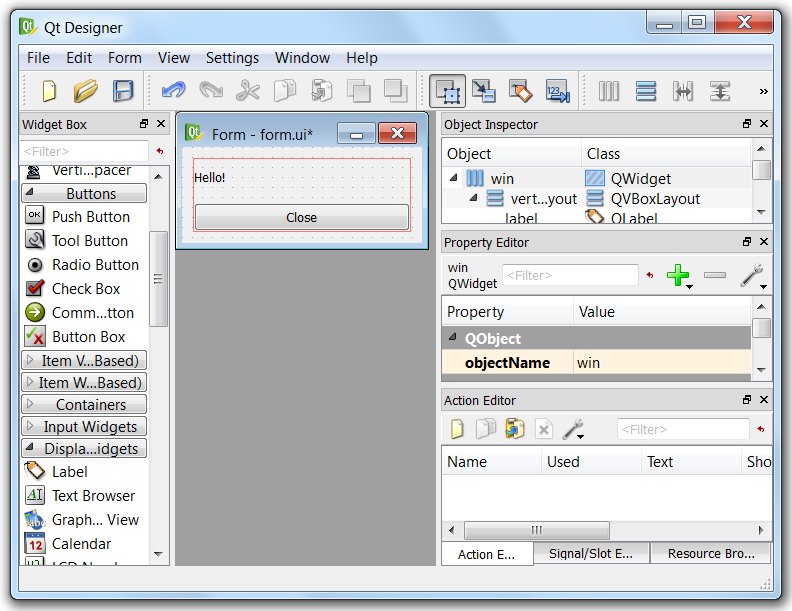
Task: Open the Edit menu
Action: pos(79,58)
